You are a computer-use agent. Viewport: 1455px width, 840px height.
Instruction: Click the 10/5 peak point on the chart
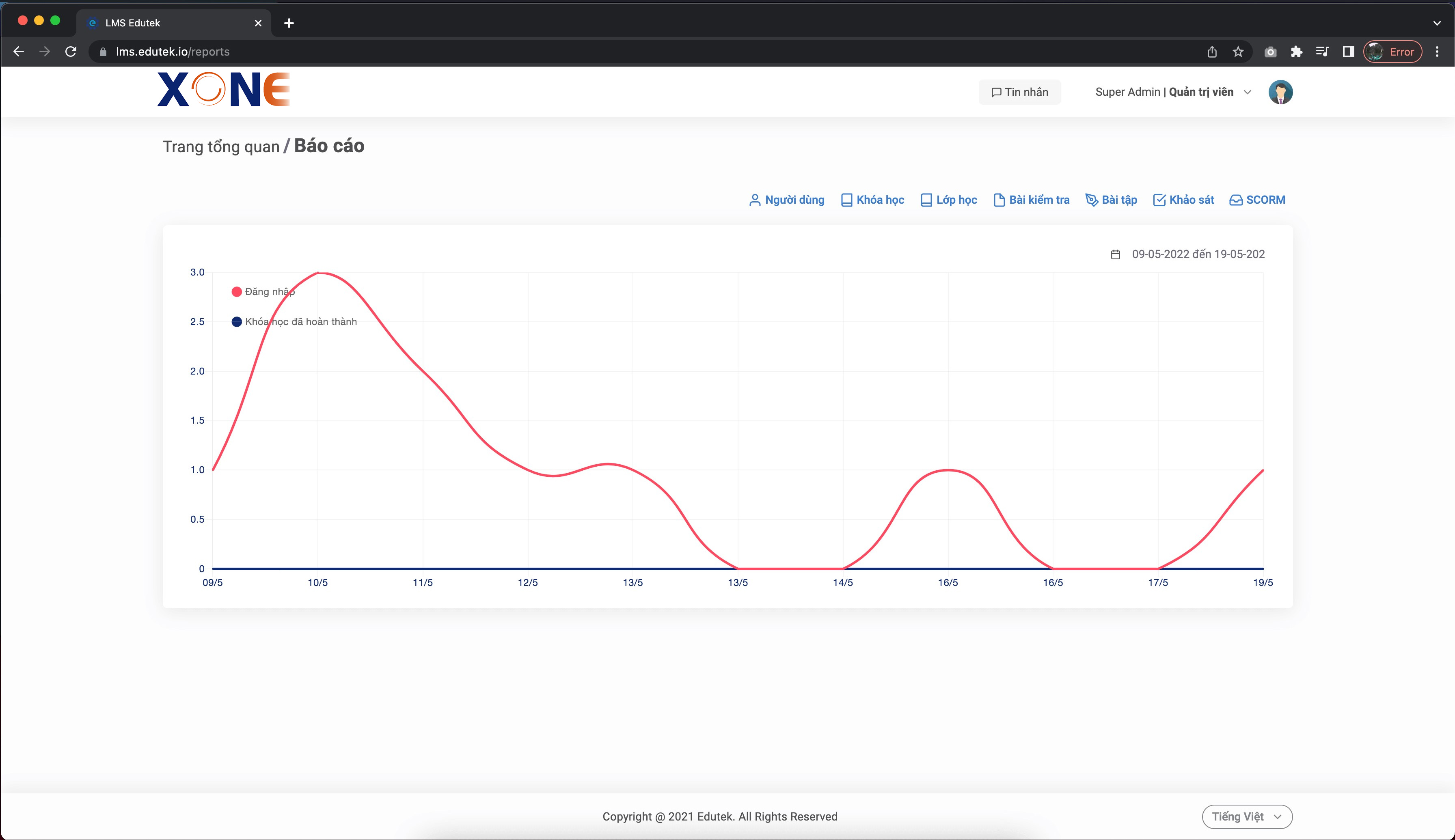(318, 272)
